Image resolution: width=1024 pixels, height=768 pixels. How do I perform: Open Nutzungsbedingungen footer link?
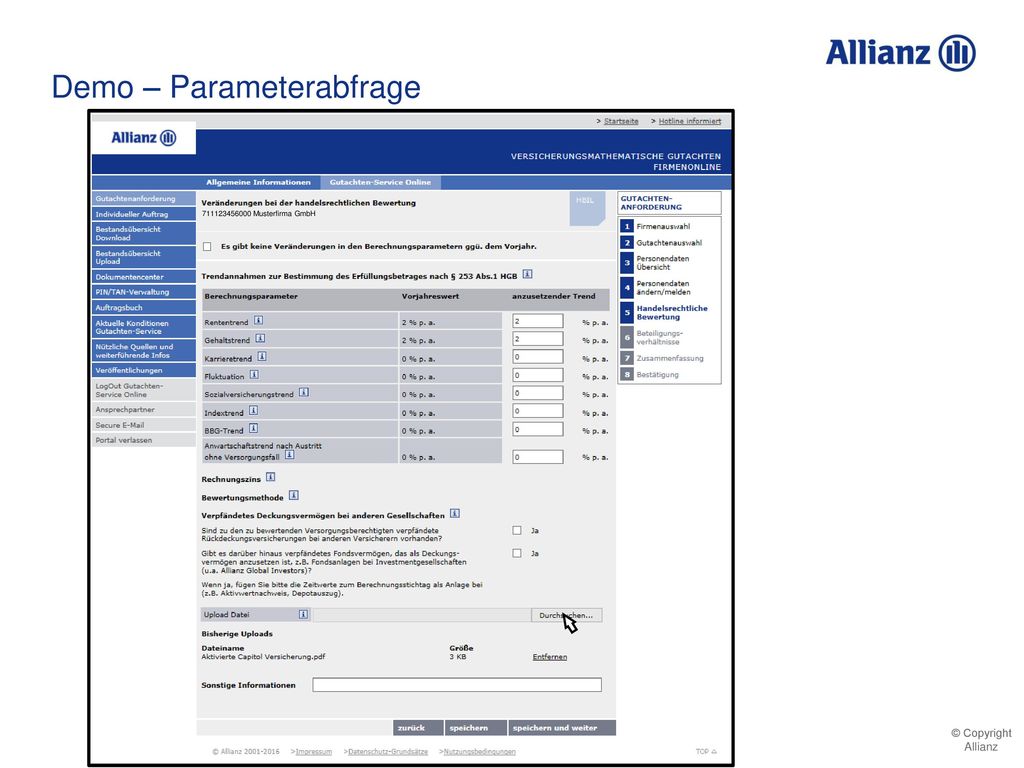(479, 752)
